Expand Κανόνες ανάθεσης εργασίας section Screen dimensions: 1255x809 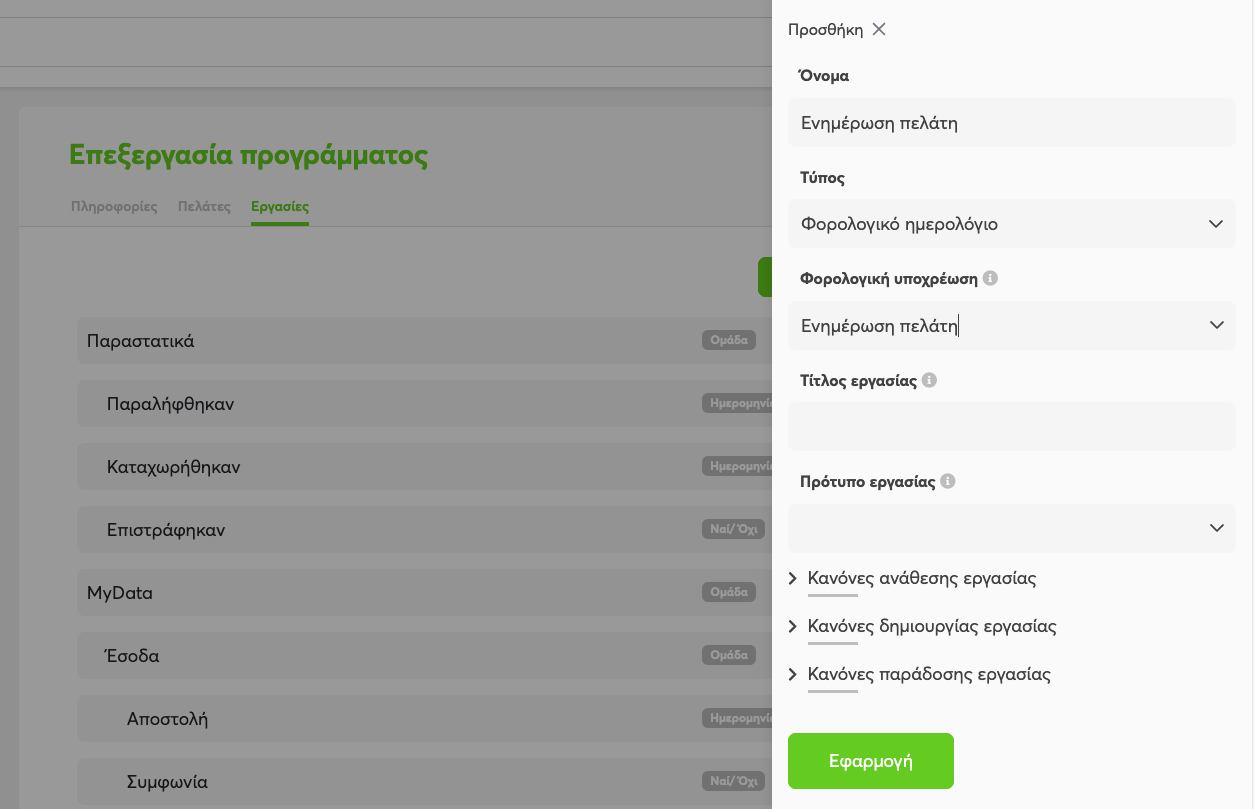pyautogui.click(x=920, y=578)
